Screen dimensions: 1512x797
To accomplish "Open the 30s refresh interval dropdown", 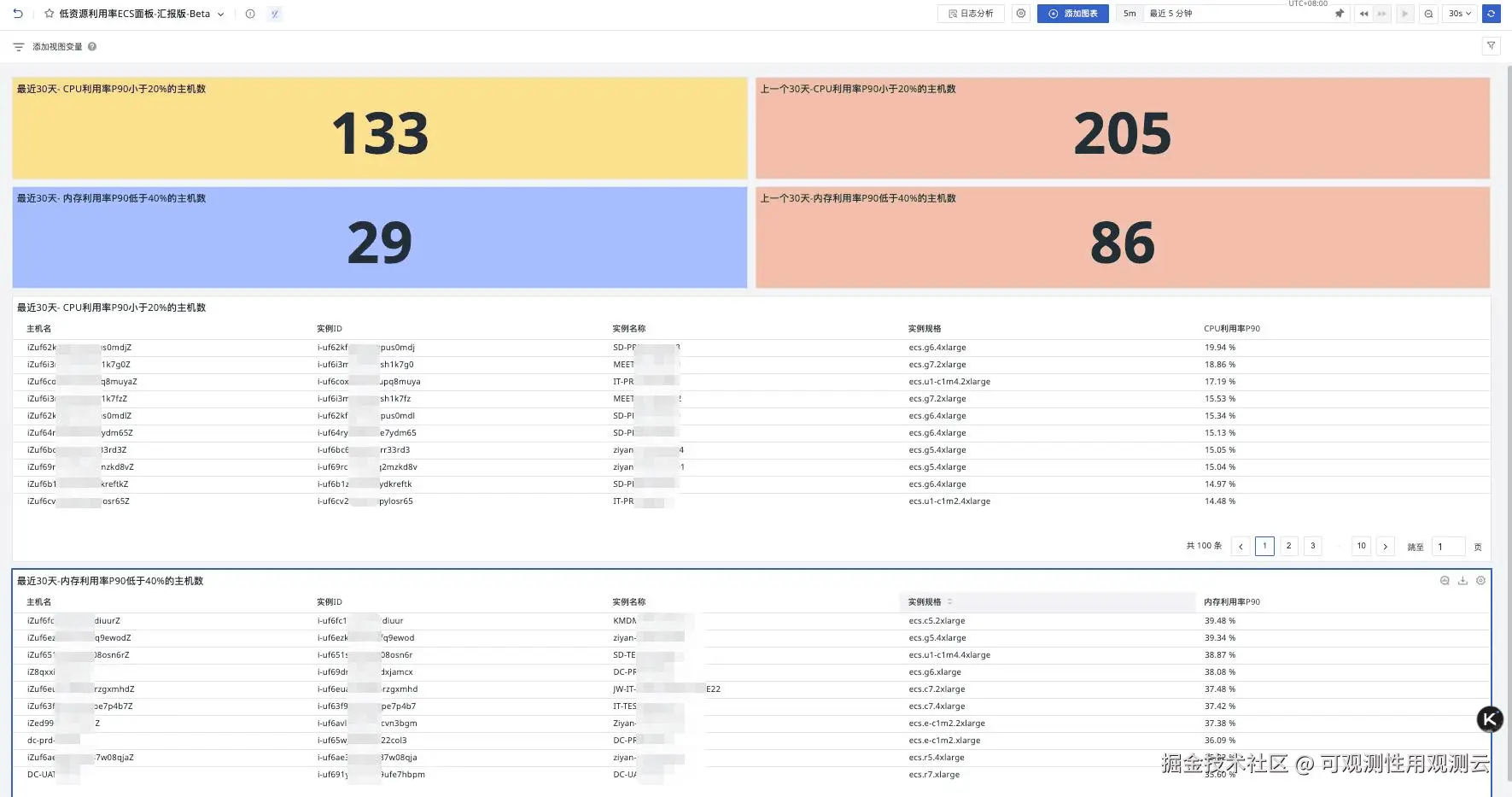I will point(1460,14).
